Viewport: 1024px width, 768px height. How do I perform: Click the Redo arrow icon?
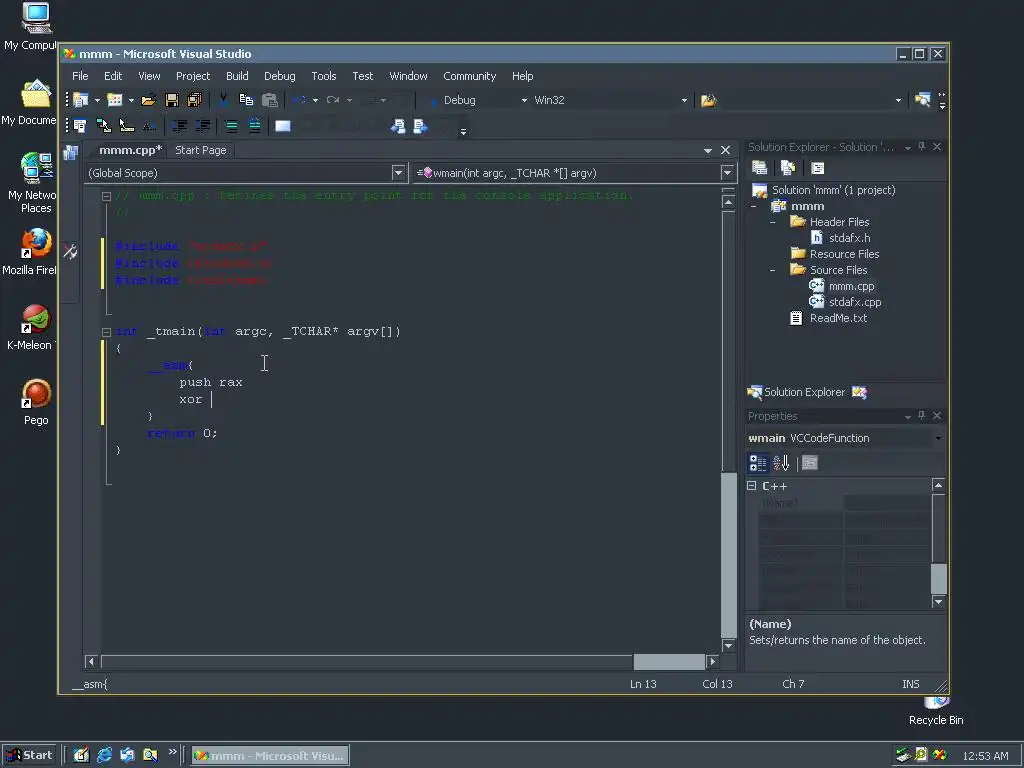[x=333, y=100]
